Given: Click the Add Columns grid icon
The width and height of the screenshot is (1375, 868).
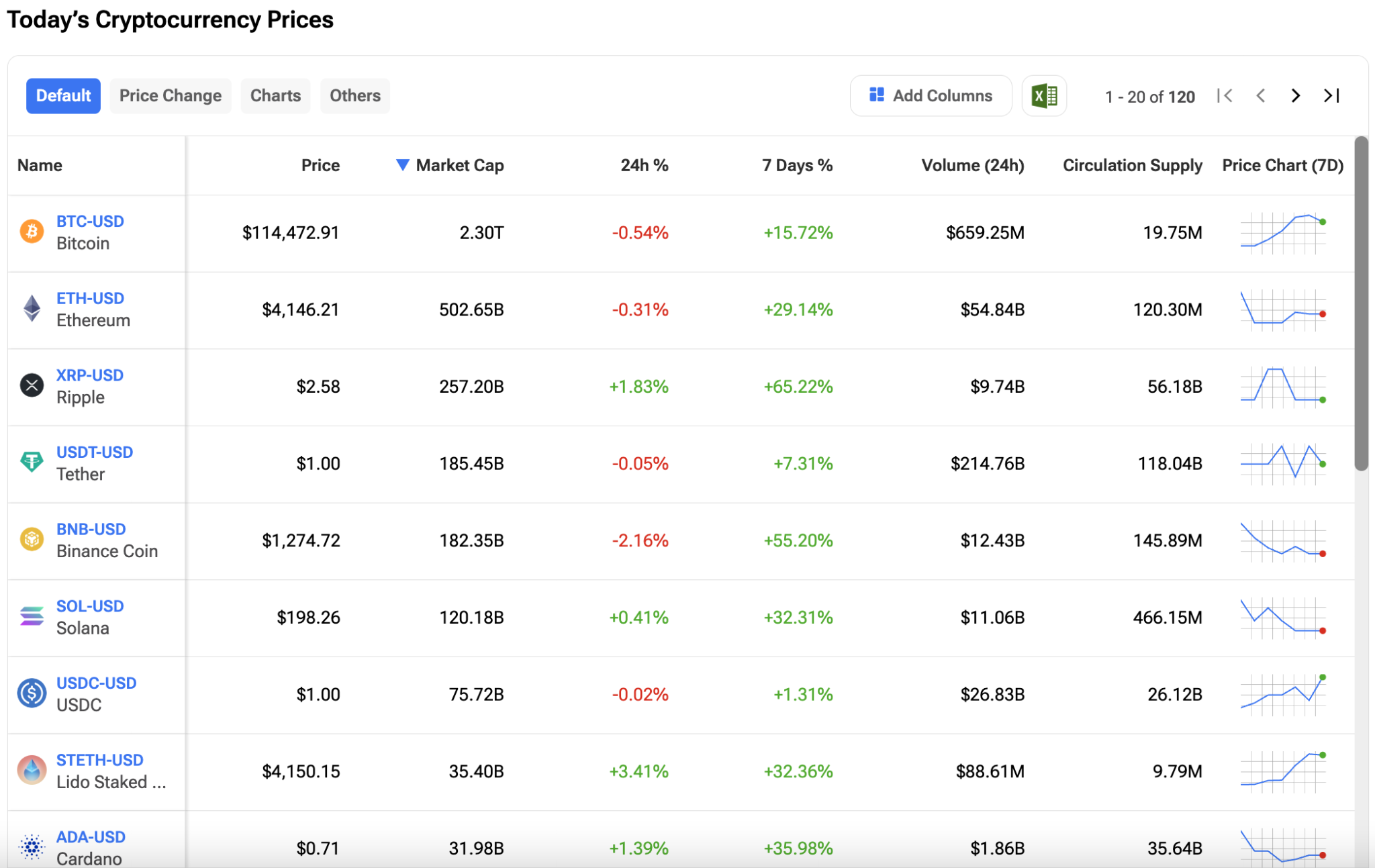Looking at the screenshot, I should click(x=876, y=95).
